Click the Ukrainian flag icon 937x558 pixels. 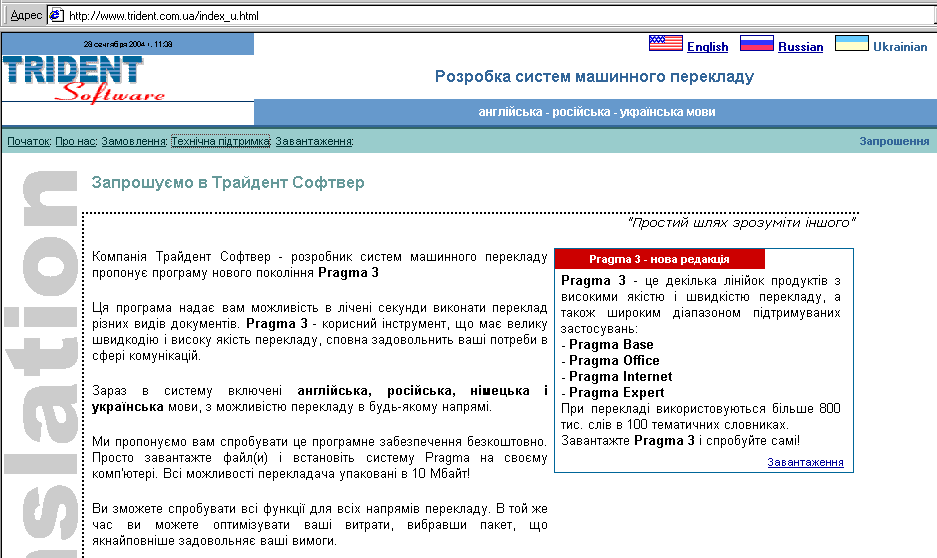(852, 43)
